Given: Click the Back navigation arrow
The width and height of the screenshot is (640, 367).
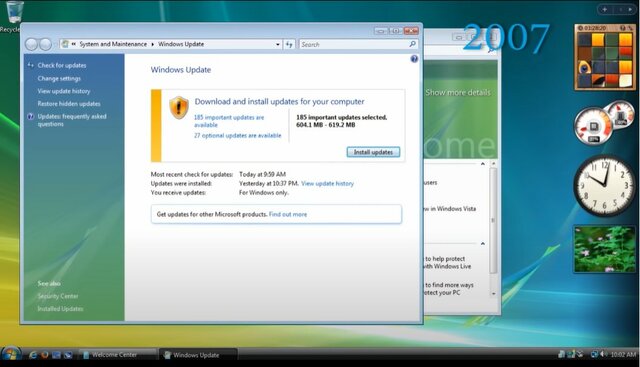Looking at the screenshot, I should (32, 44).
